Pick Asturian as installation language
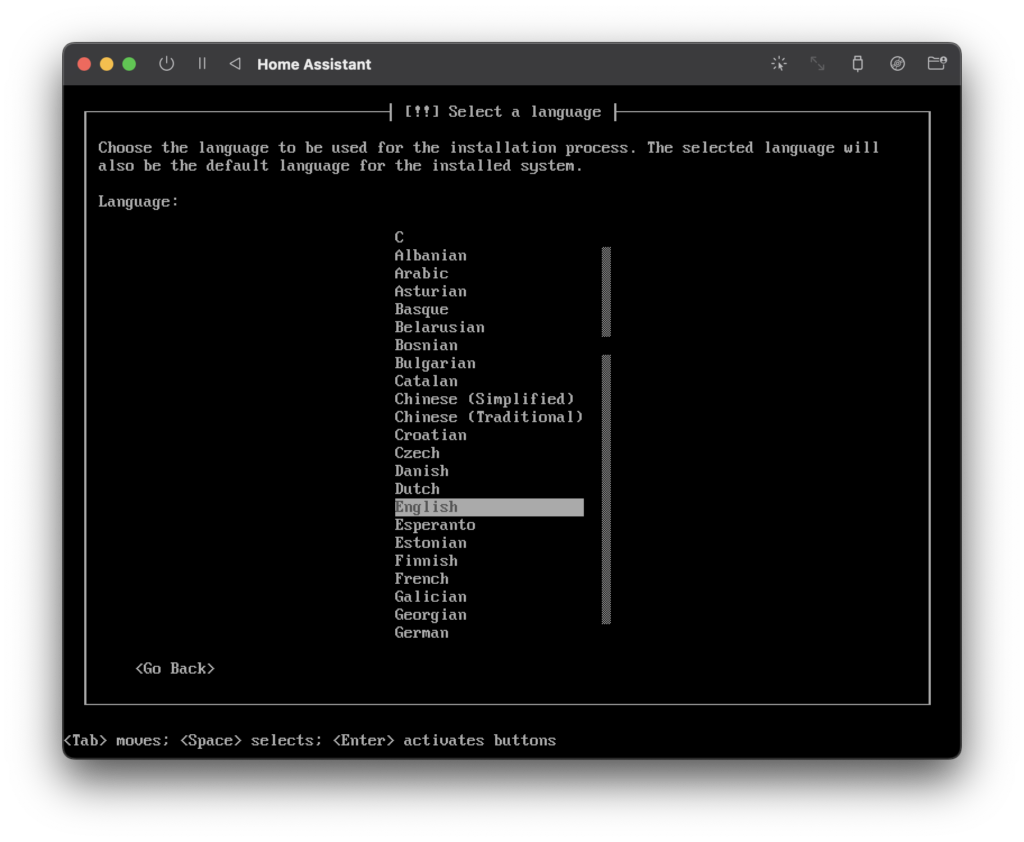The width and height of the screenshot is (1024, 842). coord(430,291)
